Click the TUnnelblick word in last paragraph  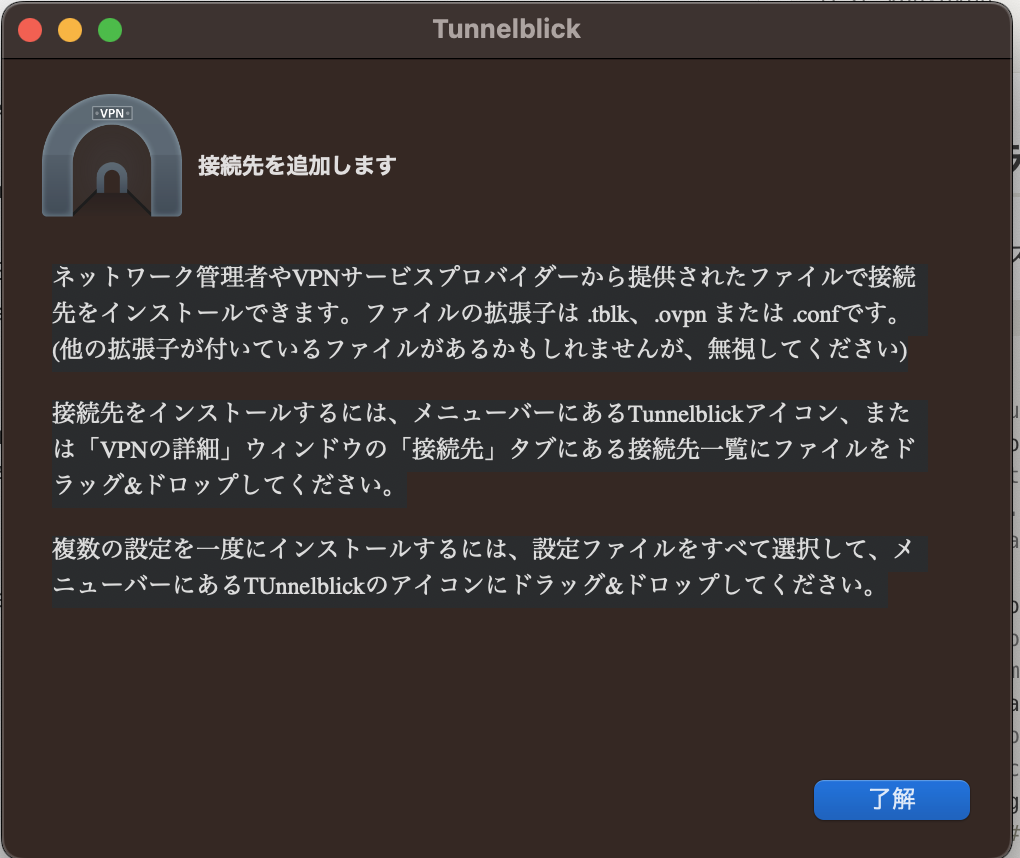coord(304,585)
